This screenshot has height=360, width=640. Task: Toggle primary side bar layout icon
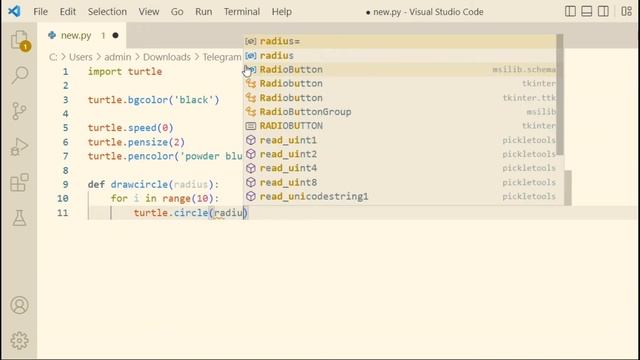[x=570, y=11]
